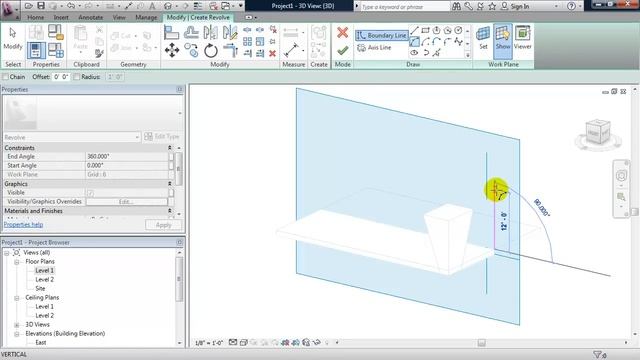
Task: Collapse the Ceiling Plans tree node
Action: [x=17, y=298]
